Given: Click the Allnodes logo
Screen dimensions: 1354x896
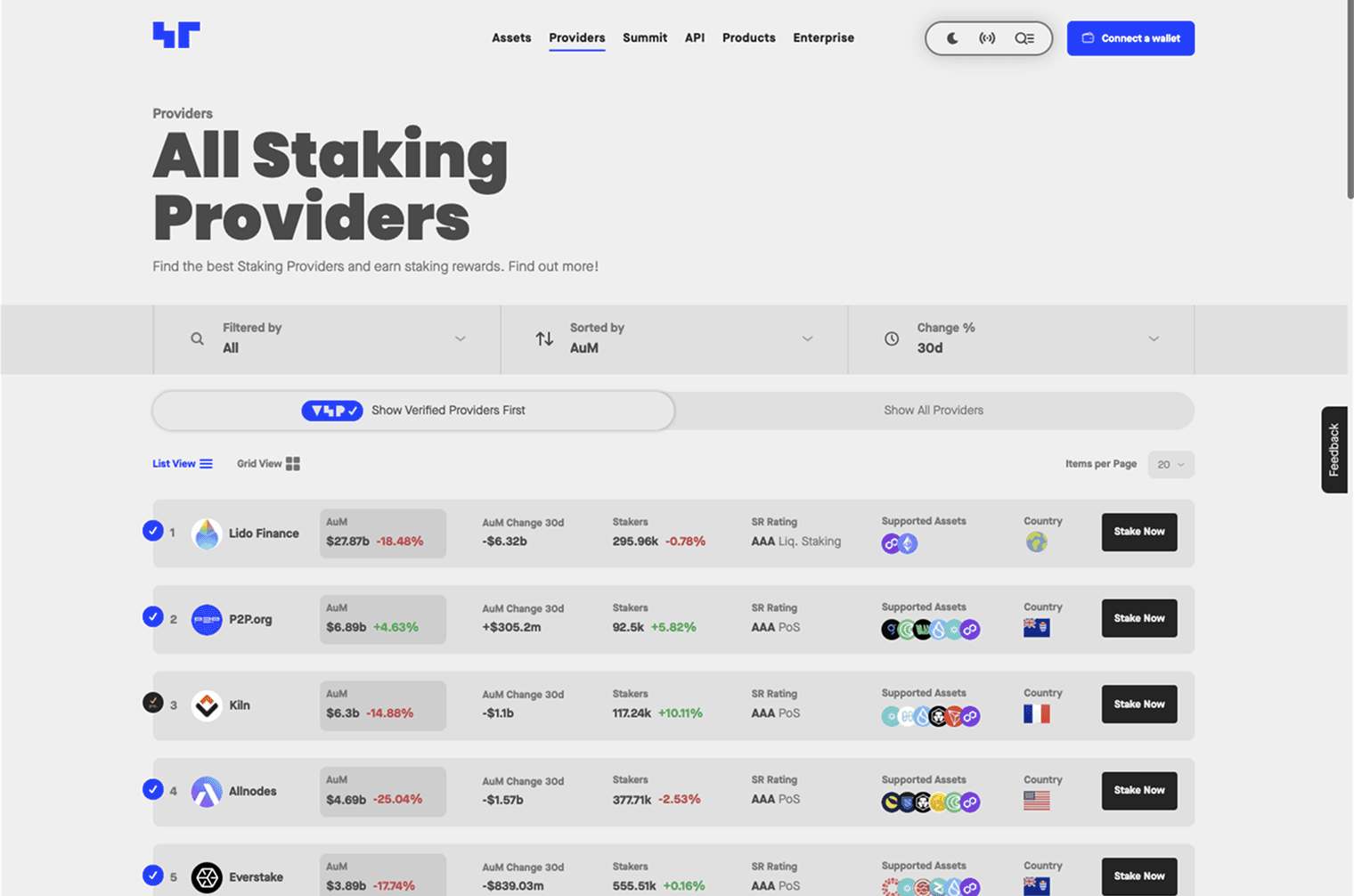Looking at the screenshot, I should tap(207, 791).
